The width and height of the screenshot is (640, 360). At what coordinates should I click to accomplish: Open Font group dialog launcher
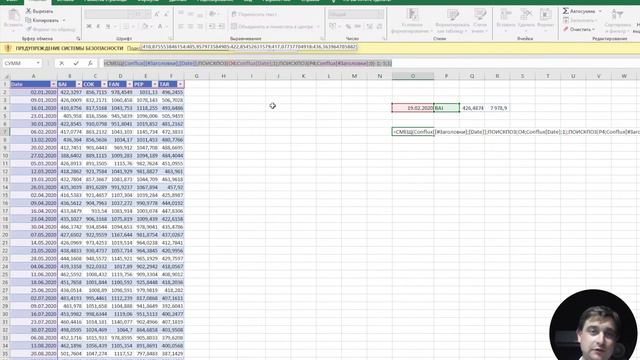170,38
